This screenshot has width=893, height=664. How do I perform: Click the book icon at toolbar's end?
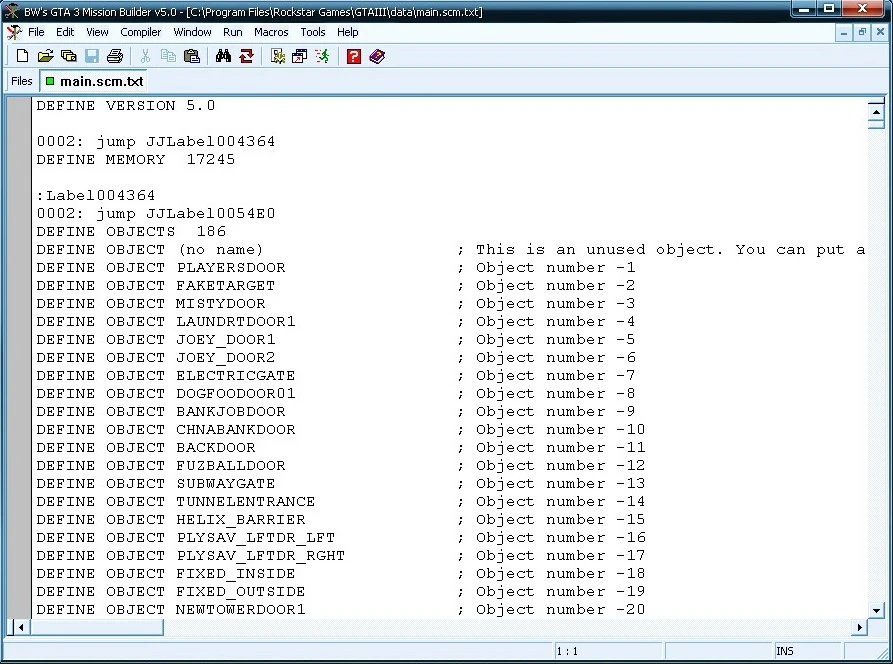[379, 56]
